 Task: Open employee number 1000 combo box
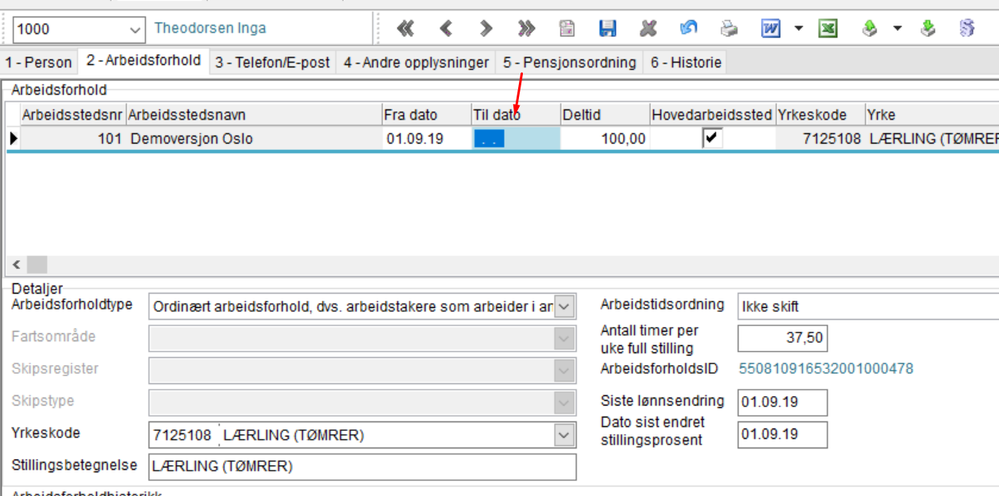click(x=134, y=29)
